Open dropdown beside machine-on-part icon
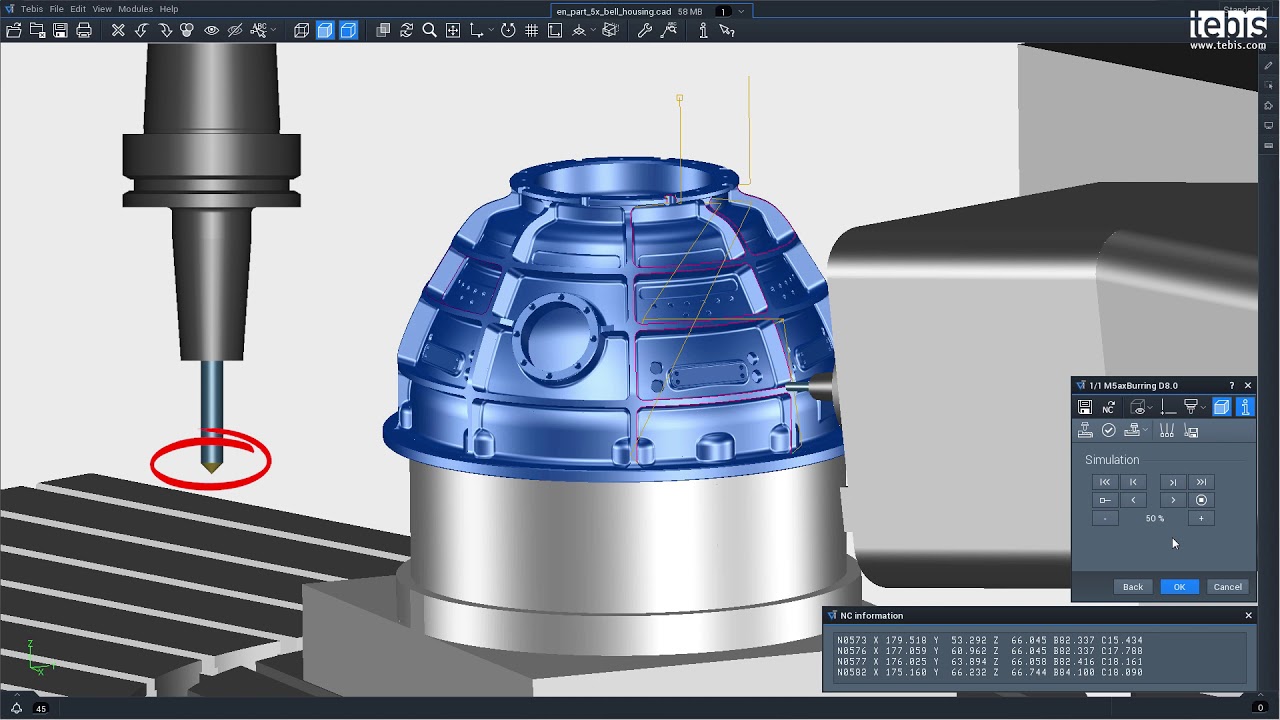 pyautogui.click(x=1145, y=430)
